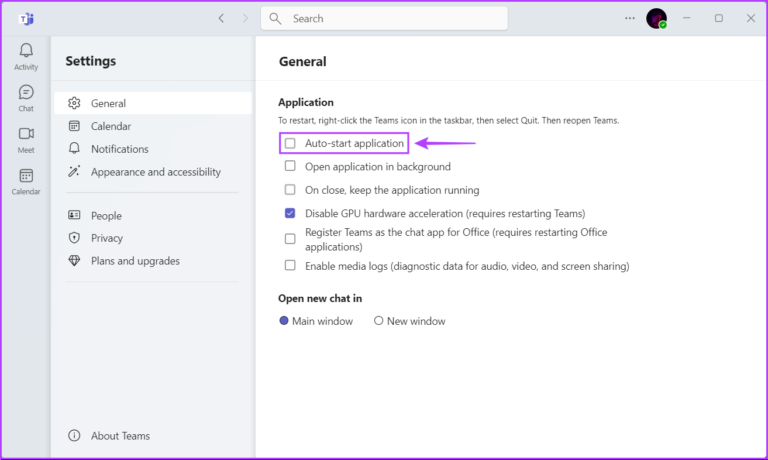This screenshot has height=460, width=768.
Task: Open Appearance and accessibility settings
Action: tap(153, 171)
